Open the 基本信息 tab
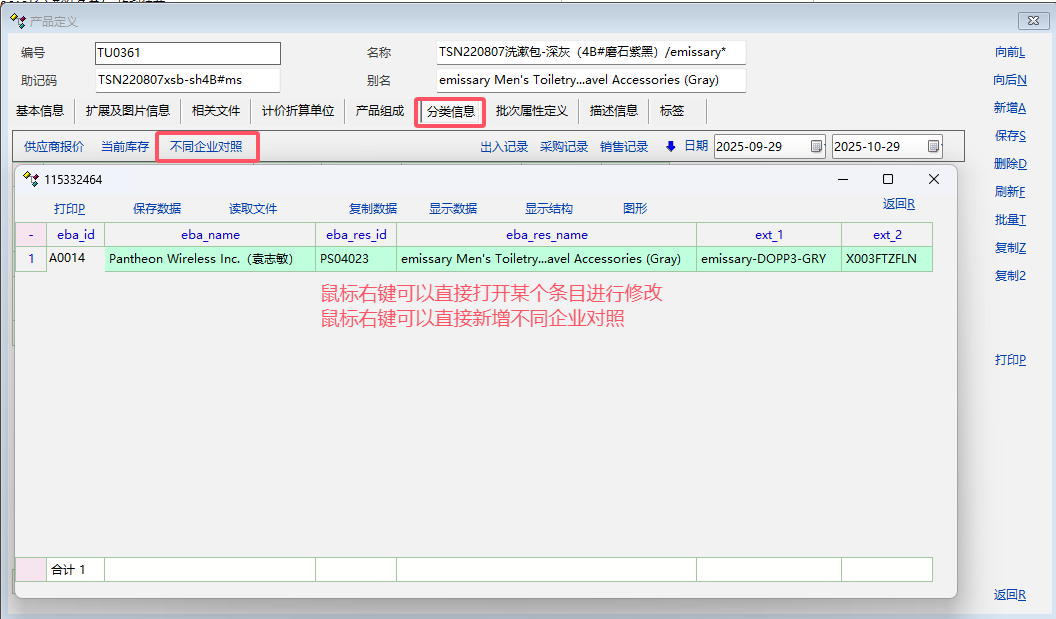Image resolution: width=1056 pixels, height=619 pixels. pos(40,111)
